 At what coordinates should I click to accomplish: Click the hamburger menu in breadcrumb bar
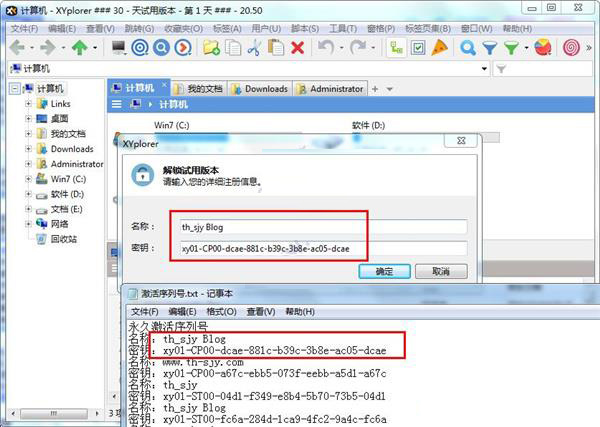click(x=116, y=104)
